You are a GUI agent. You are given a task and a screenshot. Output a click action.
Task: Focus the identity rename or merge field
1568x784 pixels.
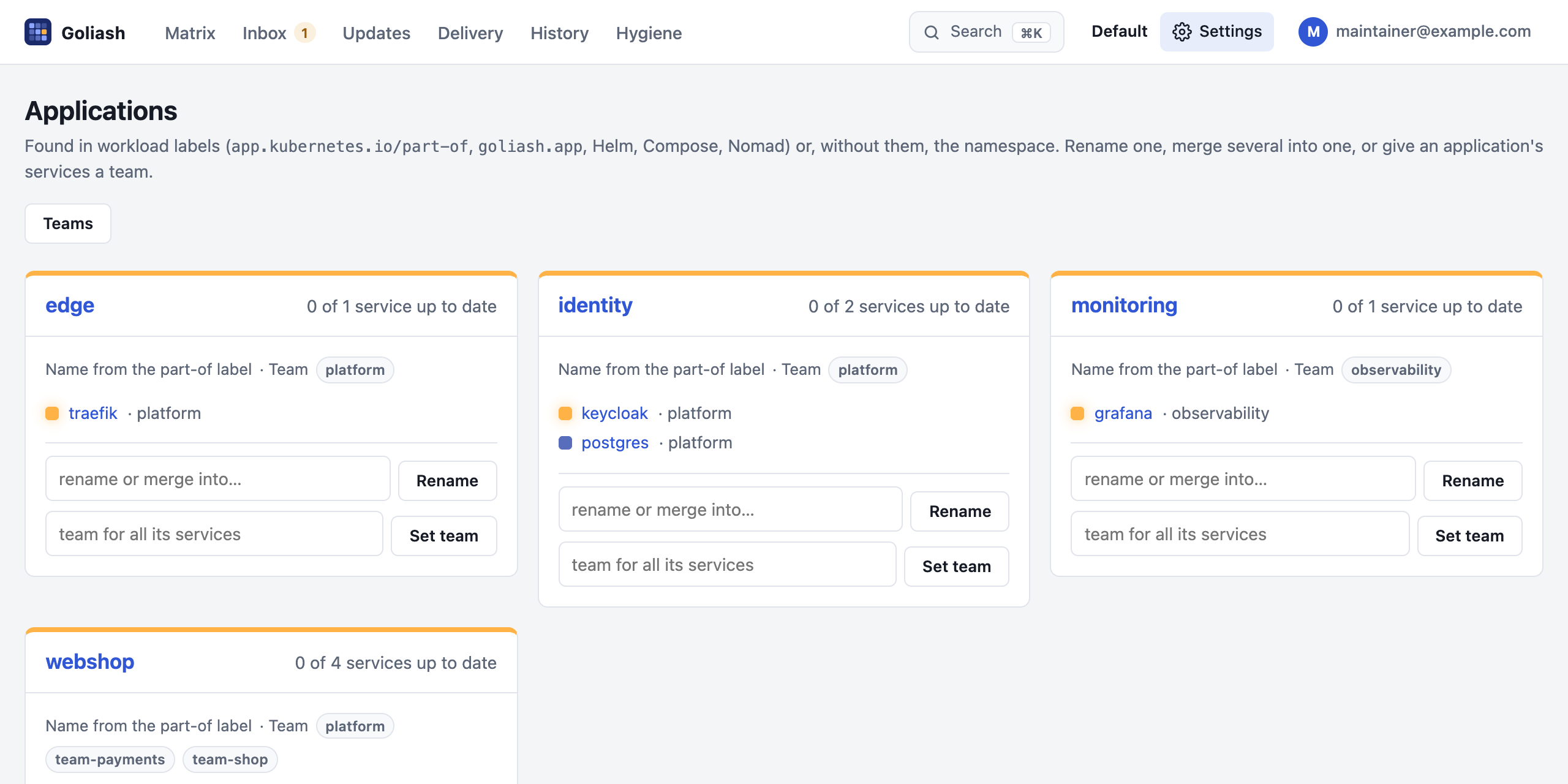click(x=730, y=509)
